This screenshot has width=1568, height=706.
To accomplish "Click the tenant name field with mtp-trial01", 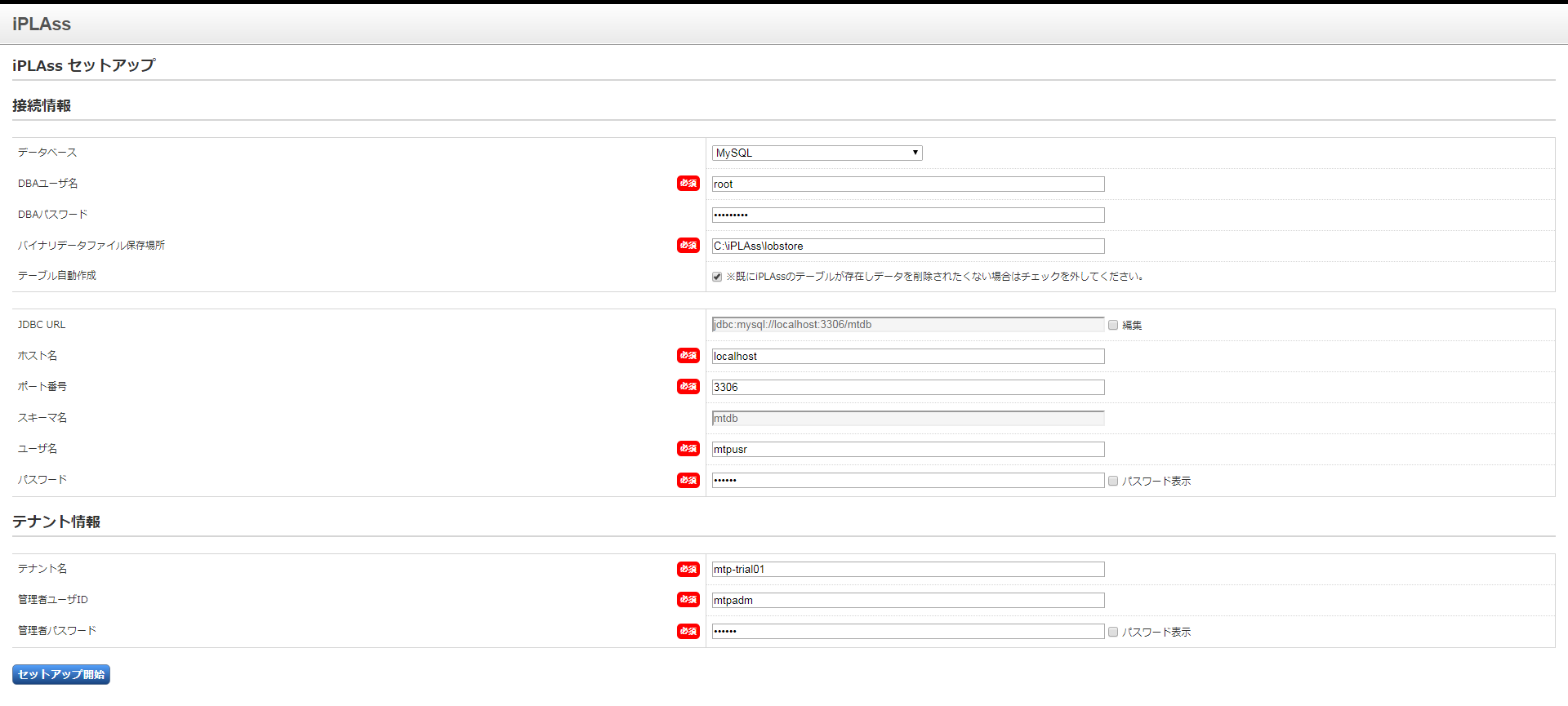I will [x=908, y=570].
